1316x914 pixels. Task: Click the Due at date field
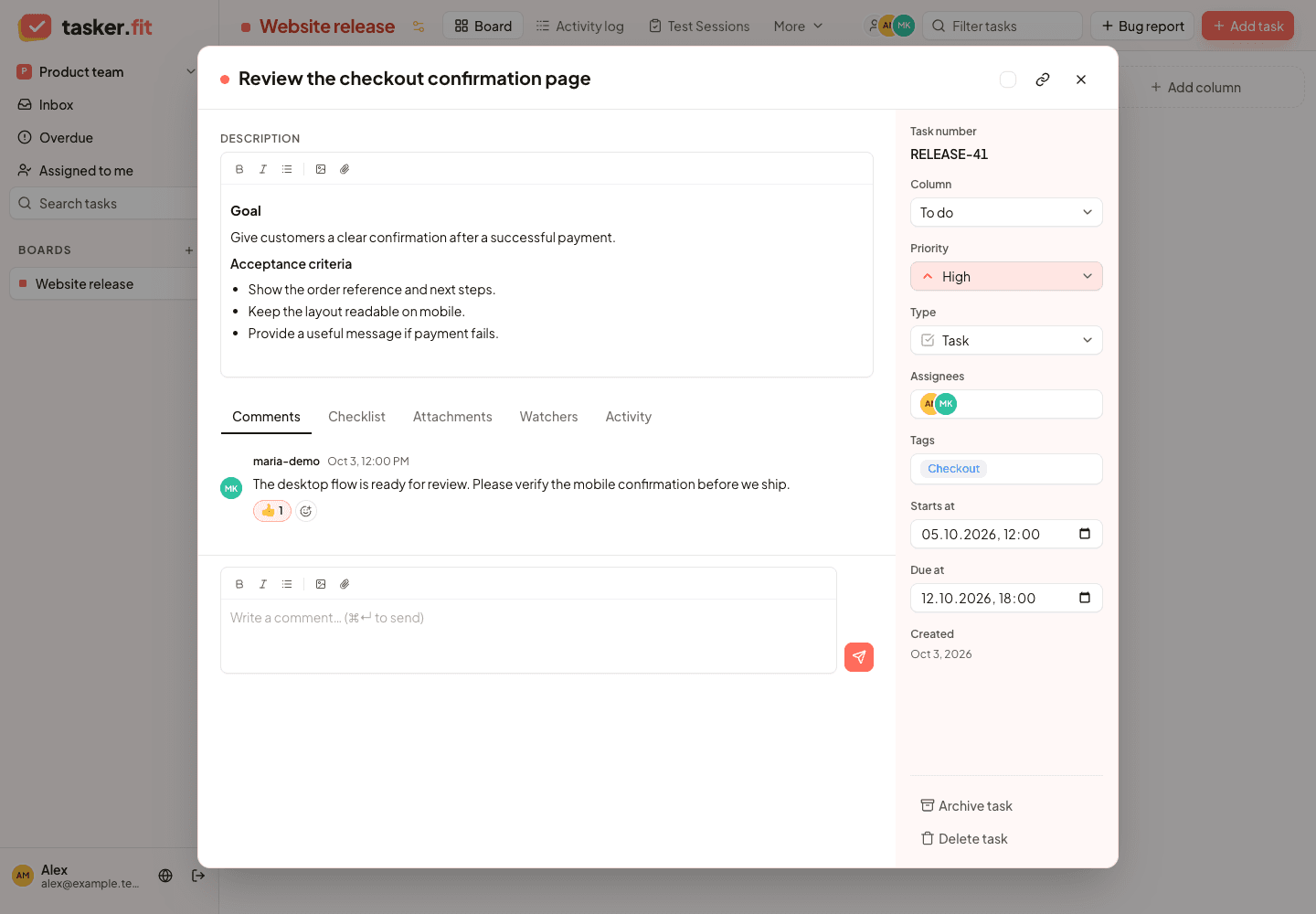coord(1006,598)
